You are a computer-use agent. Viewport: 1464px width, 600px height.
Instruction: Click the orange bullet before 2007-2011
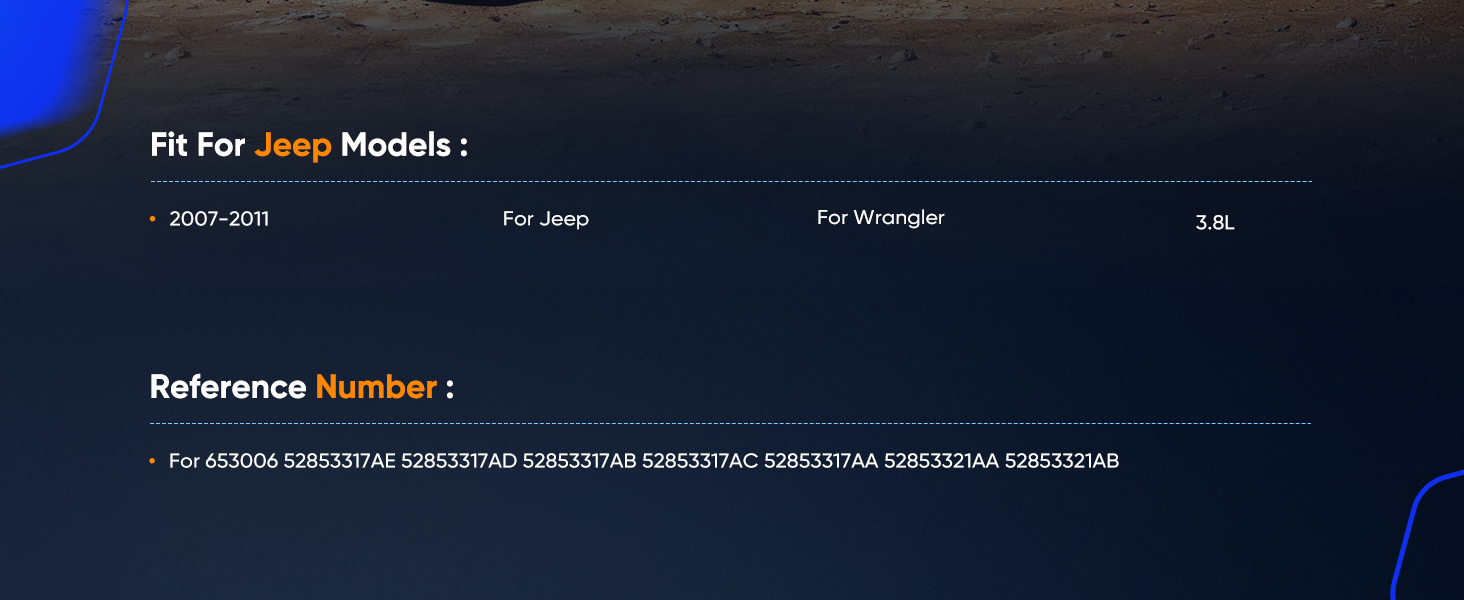tap(152, 219)
